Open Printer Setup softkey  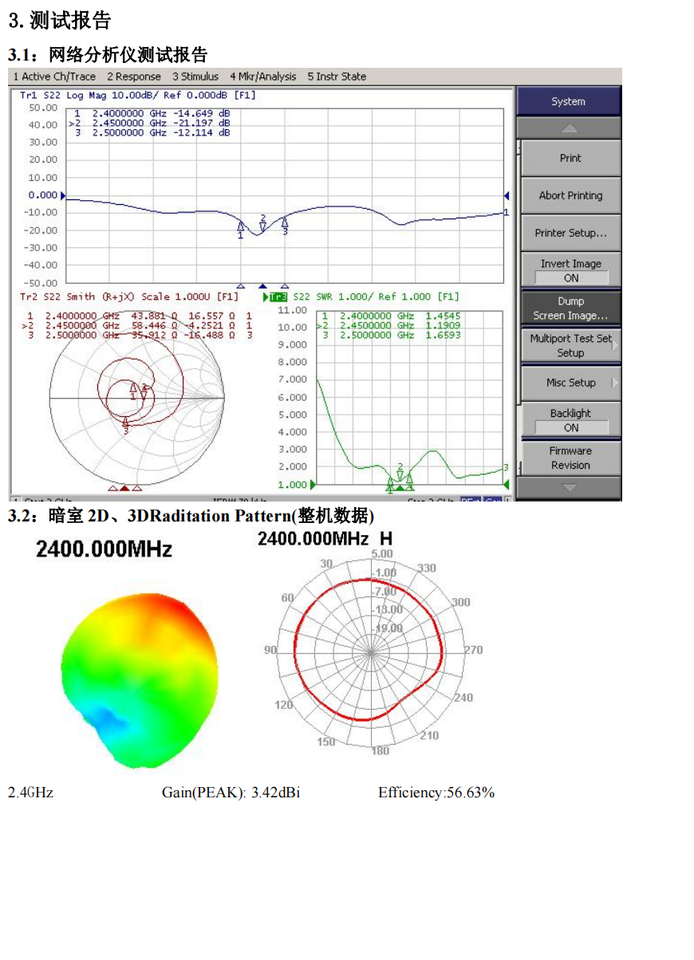(x=570, y=233)
